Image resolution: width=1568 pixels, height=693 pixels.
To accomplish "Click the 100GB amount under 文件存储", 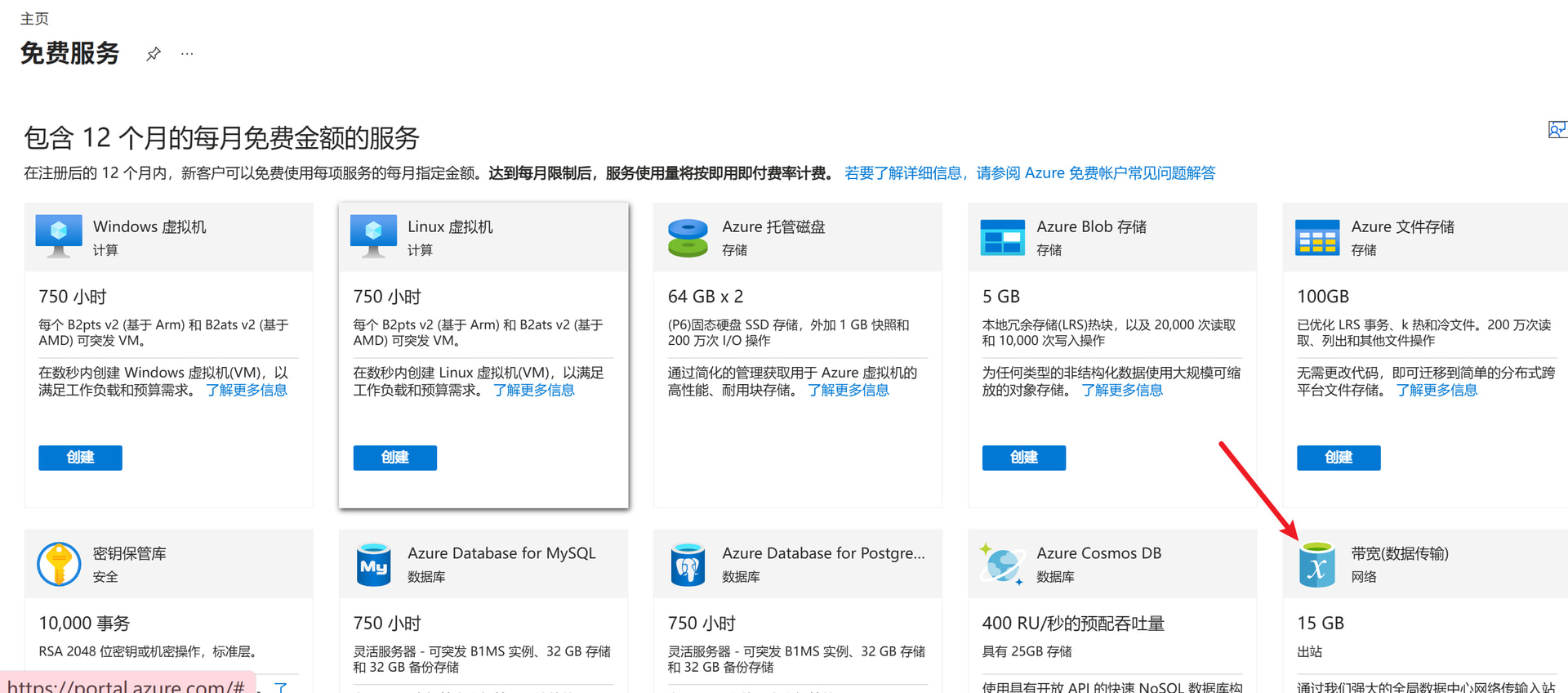I will click(x=1323, y=297).
